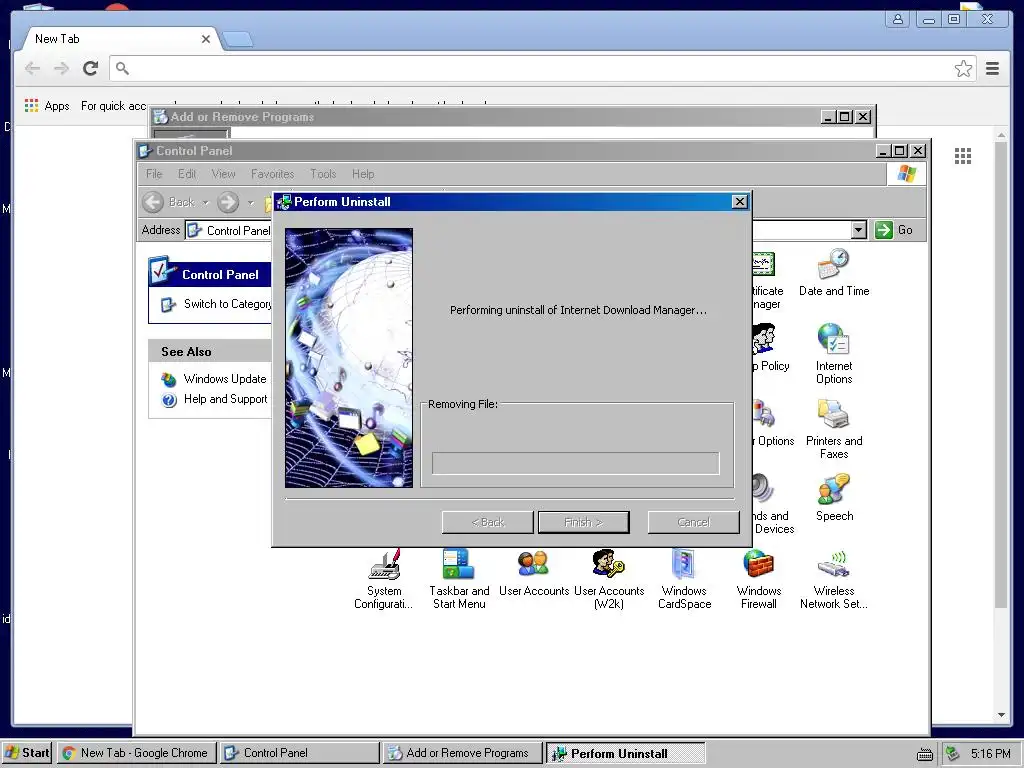This screenshot has height=768, width=1024.
Task: Switch to Control Panel taskbar item
Action: (x=299, y=753)
